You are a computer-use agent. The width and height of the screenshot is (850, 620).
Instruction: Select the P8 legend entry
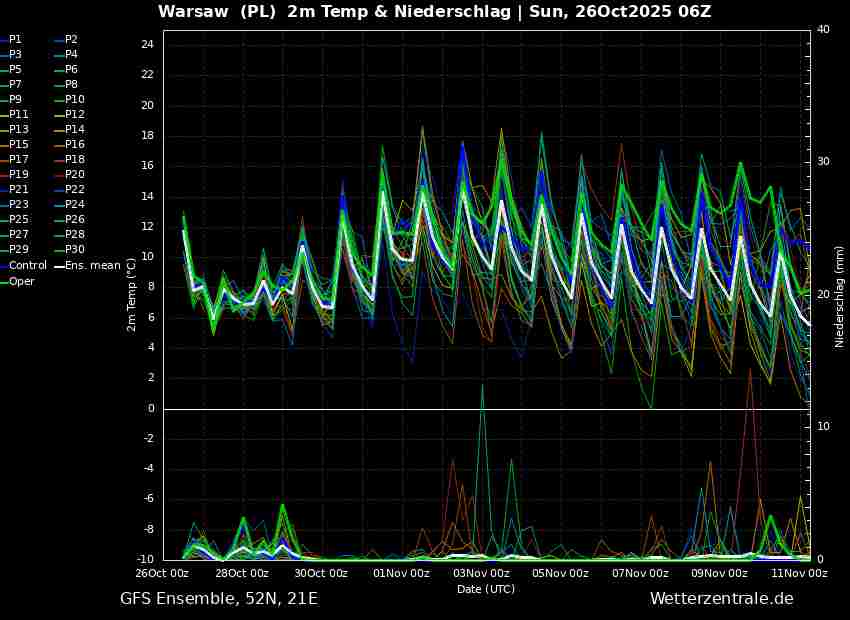coord(66,85)
